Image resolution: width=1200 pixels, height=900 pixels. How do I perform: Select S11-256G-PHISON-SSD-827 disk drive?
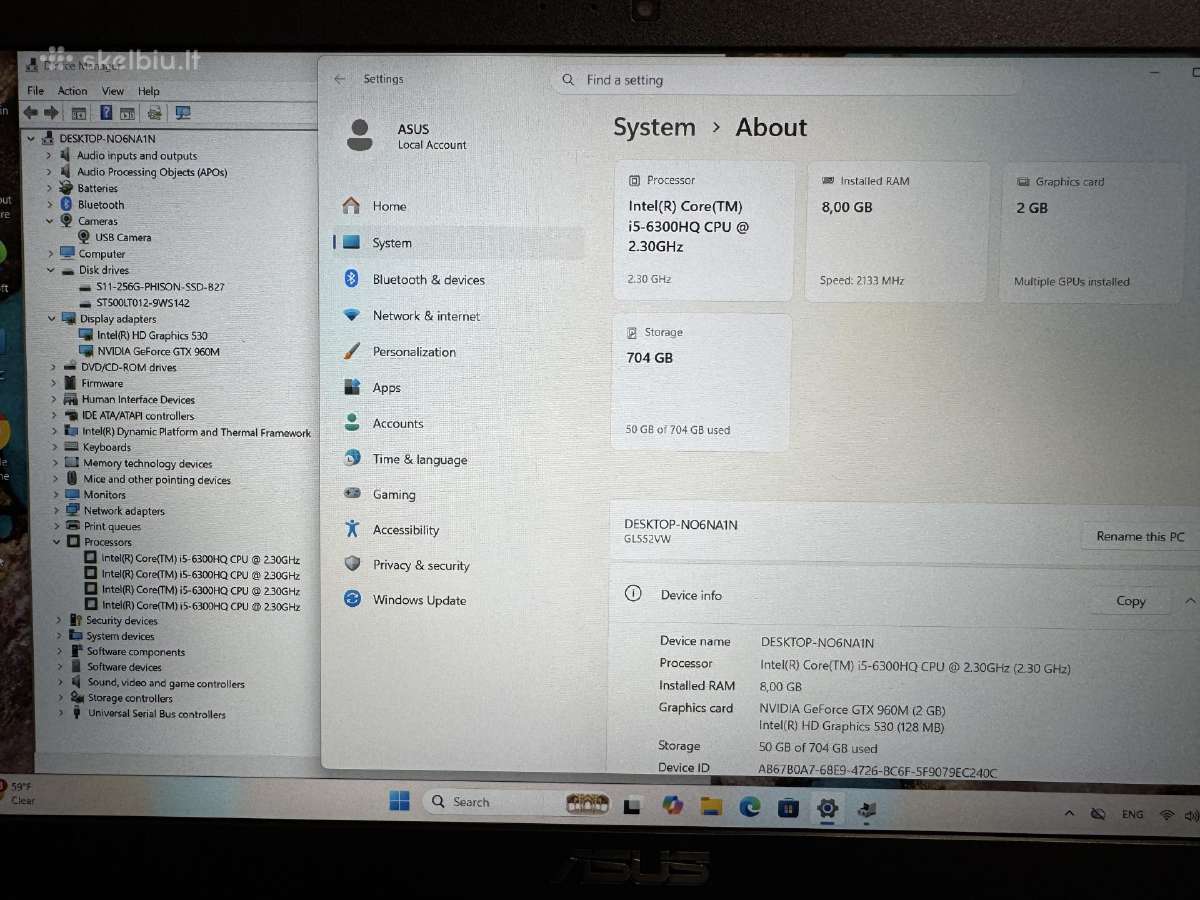pyautogui.click(x=160, y=286)
